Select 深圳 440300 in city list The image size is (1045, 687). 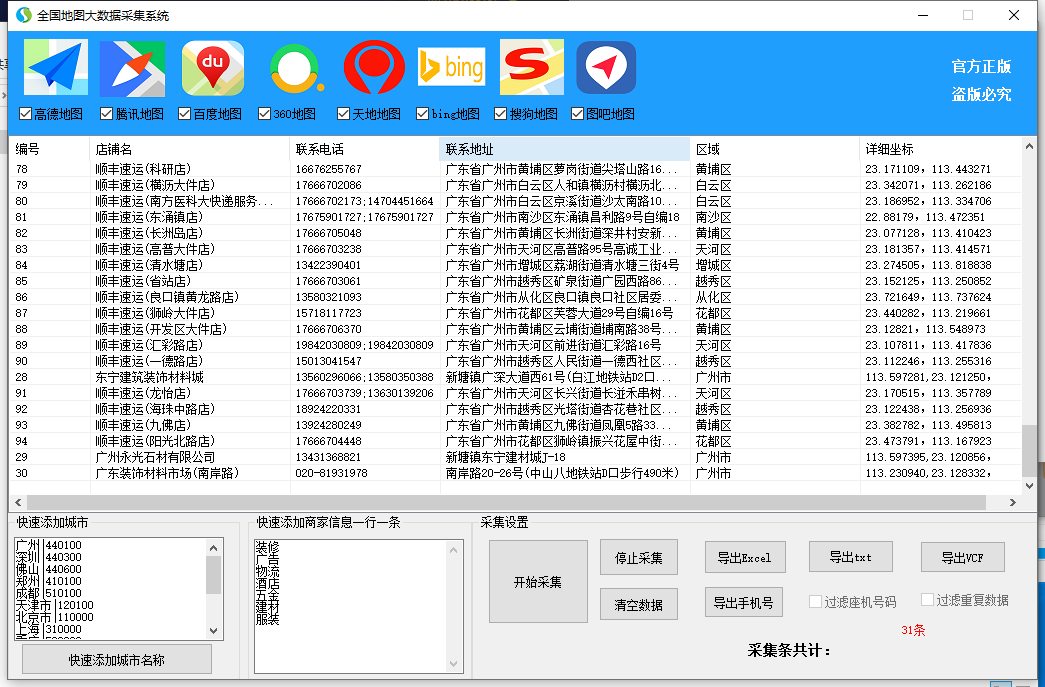pyautogui.click(x=49, y=557)
